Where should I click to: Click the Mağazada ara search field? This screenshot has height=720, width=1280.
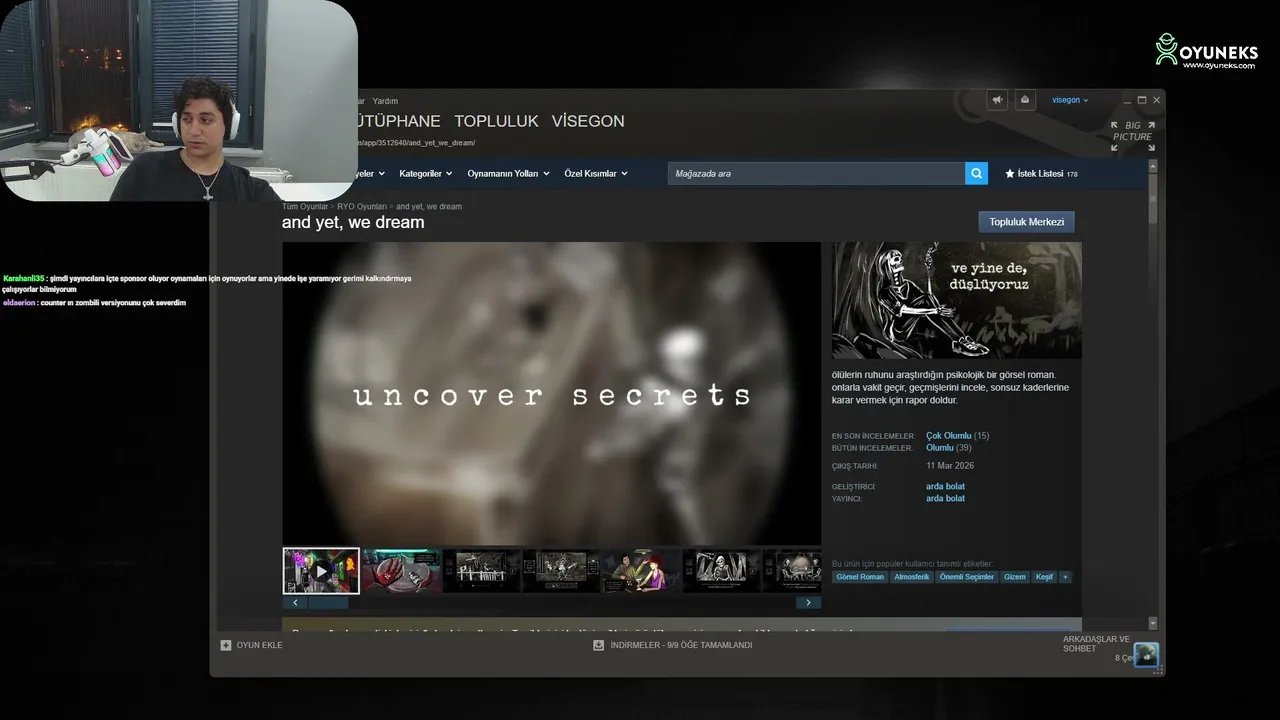[816, 173]
